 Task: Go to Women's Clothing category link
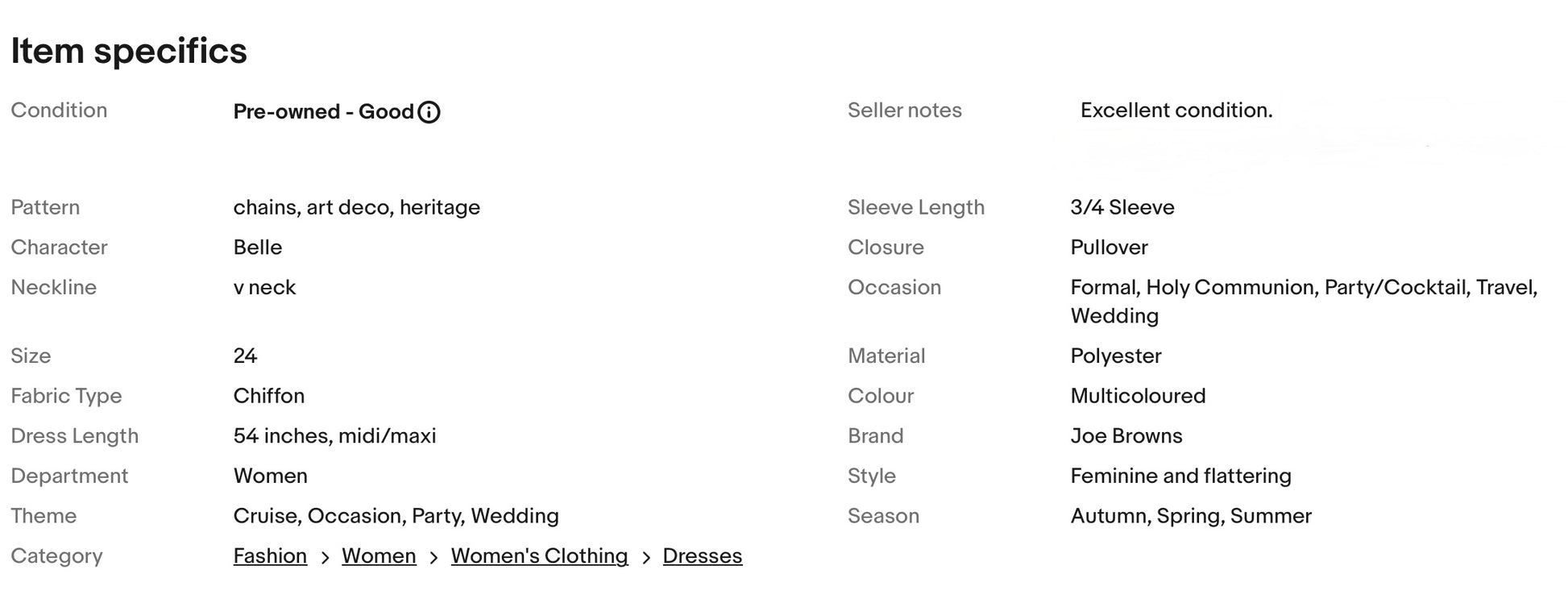pyautogui.click(x=539, y=555)
